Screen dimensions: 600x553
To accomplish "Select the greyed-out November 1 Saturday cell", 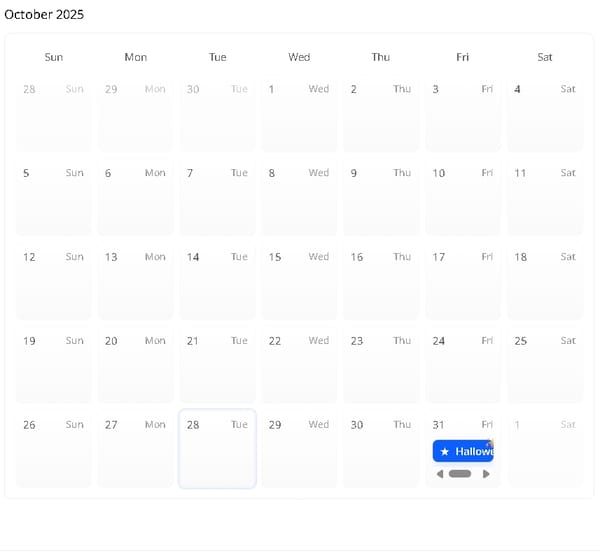I will (x=545, y=449).
